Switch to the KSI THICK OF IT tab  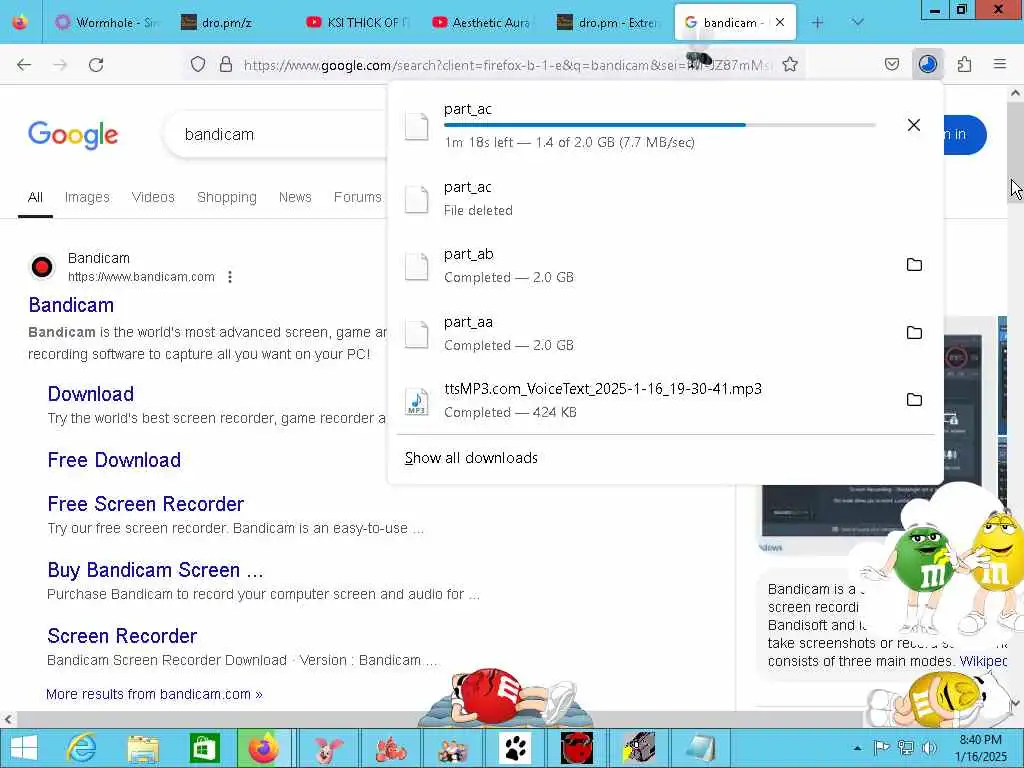point(358,23)
